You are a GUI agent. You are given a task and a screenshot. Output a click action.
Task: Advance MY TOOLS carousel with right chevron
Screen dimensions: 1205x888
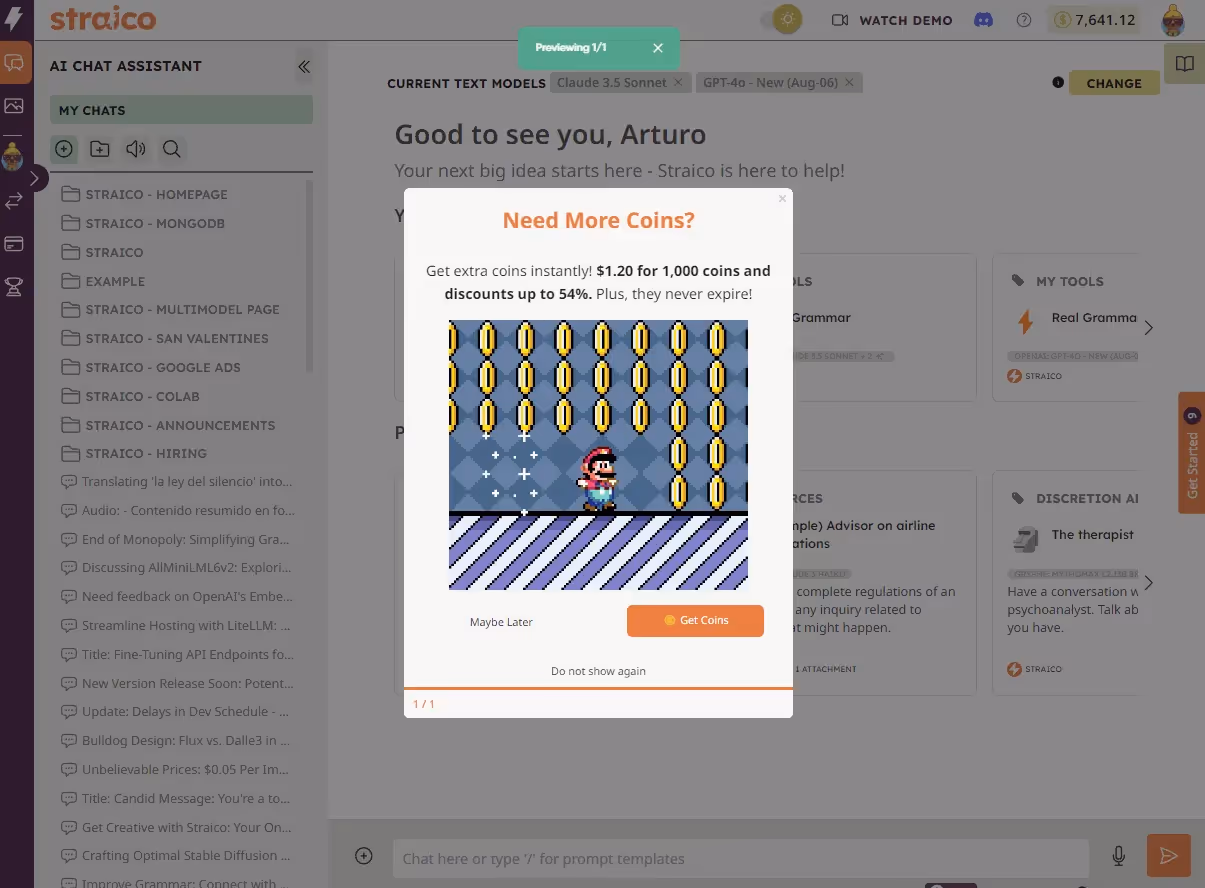[1149, 327]
